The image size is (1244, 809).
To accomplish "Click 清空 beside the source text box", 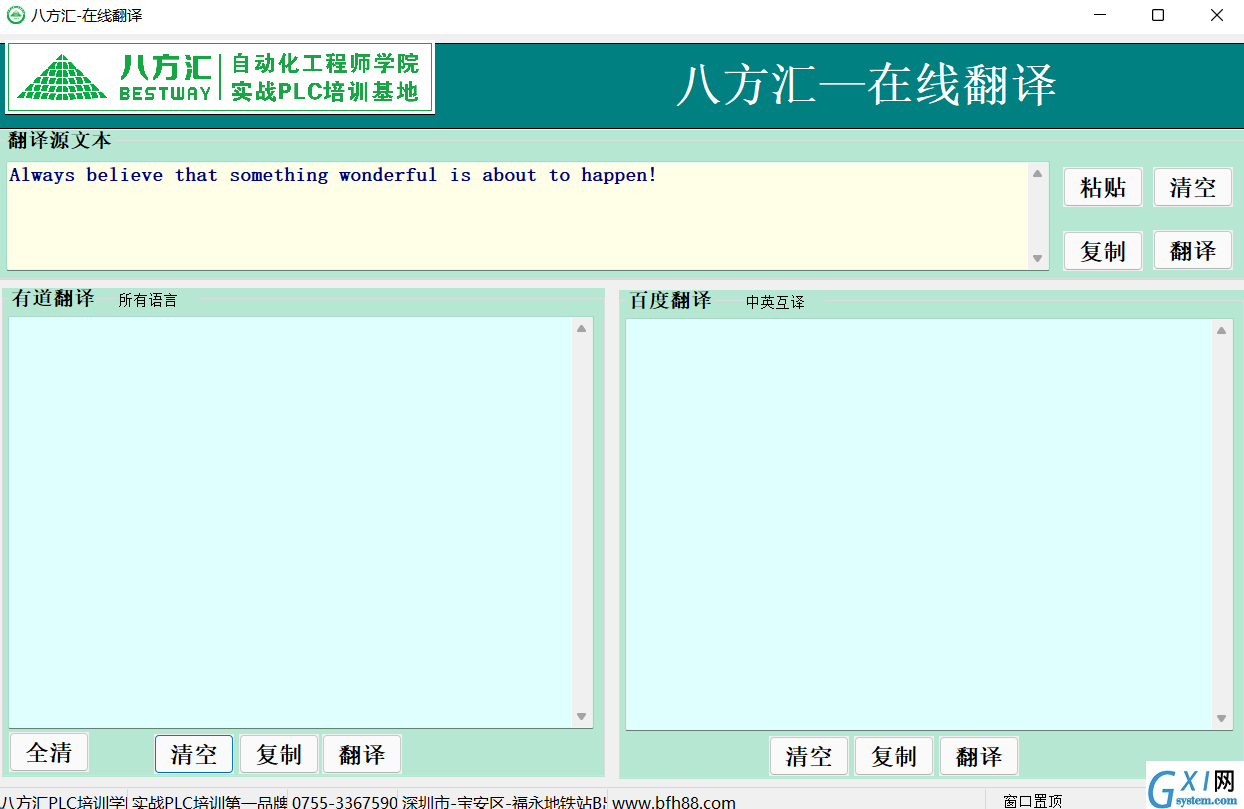I will (x=1192, y=187).
